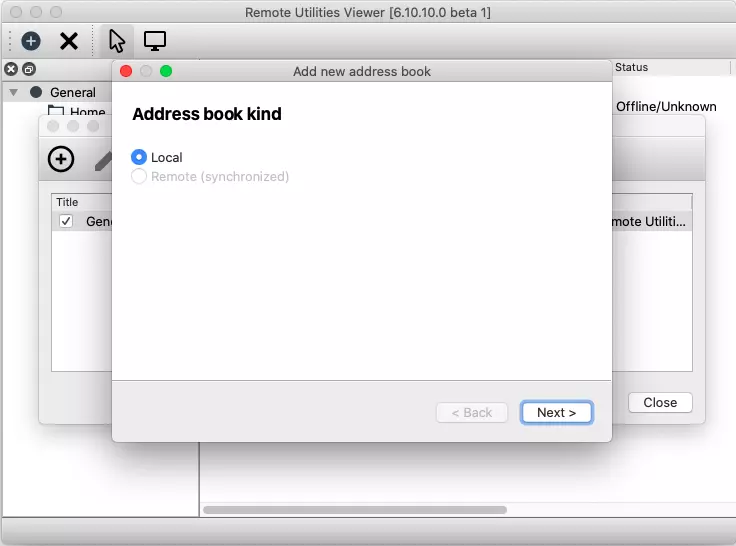The image size is (736, 546).
Task: Collapse the General tree node
Action: point(14,92)
